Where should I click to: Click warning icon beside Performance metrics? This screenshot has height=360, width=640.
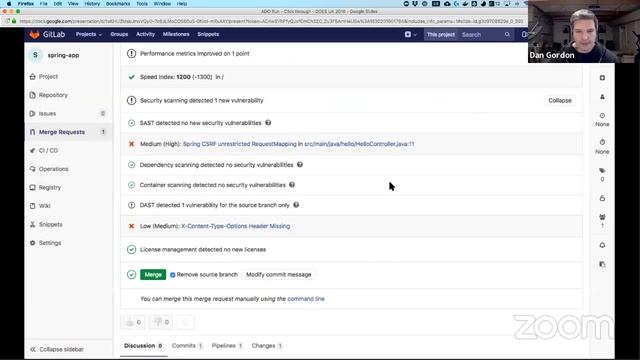[131, 53]
